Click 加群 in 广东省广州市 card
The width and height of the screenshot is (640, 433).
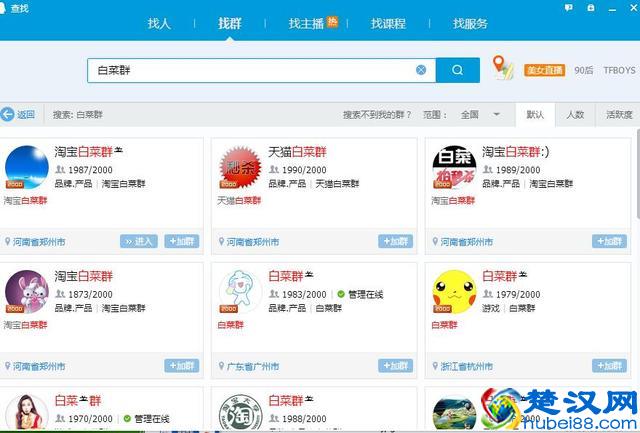click(396, 366)
